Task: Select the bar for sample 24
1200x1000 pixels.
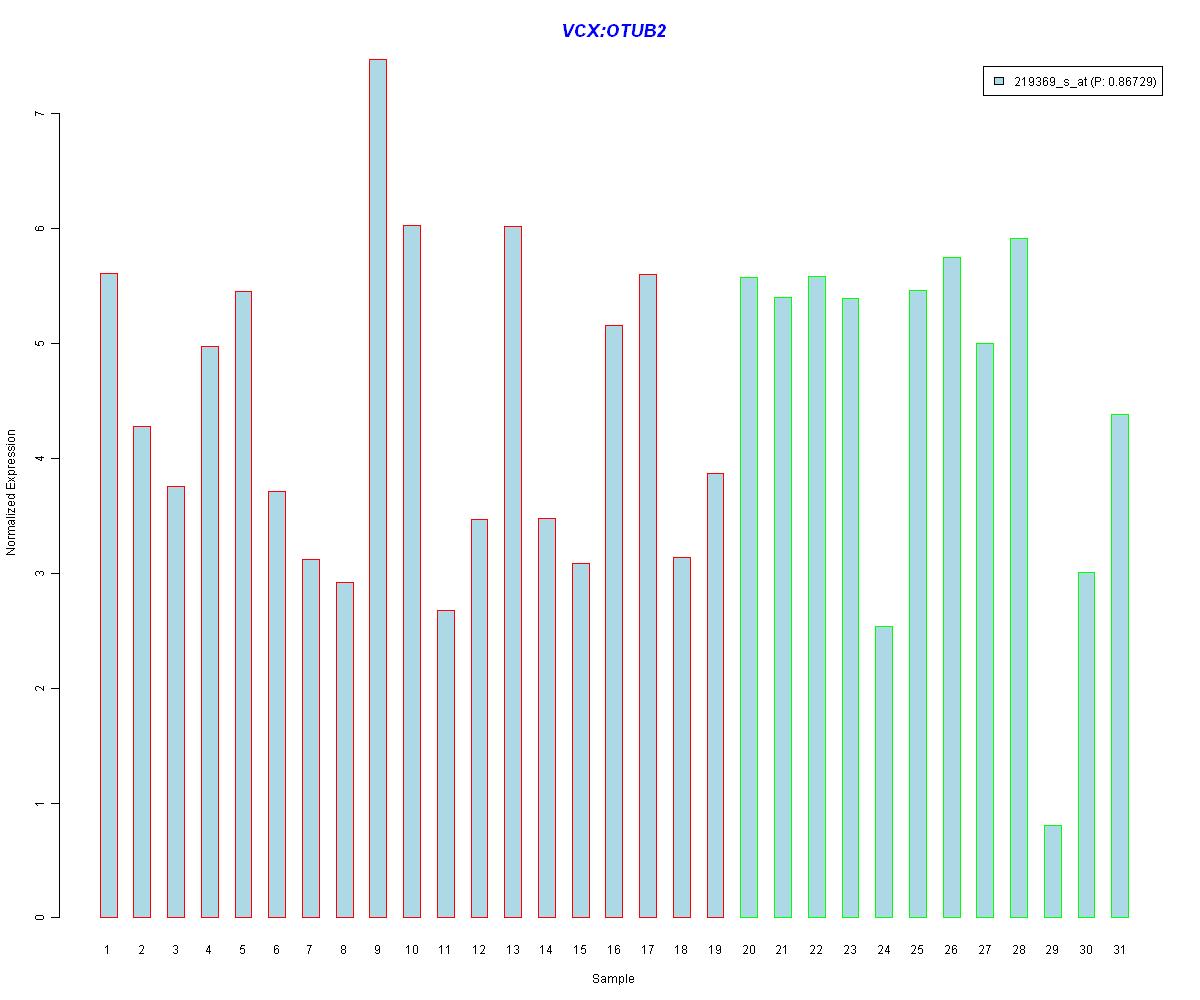Action: tap(885, 772)
